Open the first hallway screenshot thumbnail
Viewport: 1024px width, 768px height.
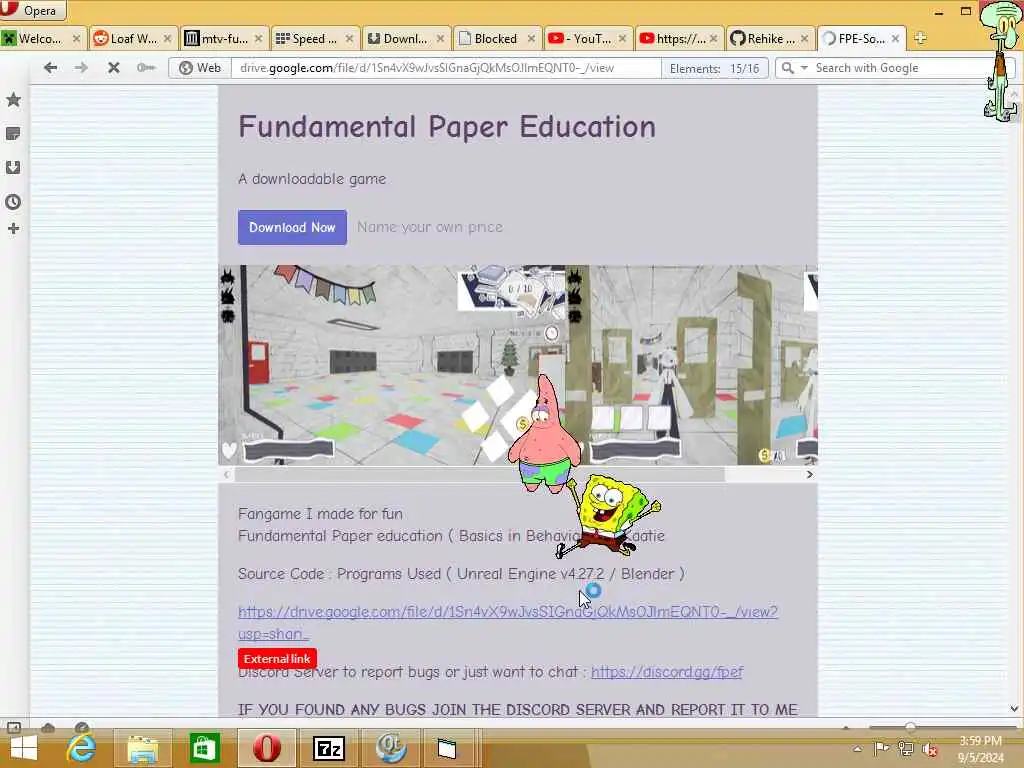tap(392, 365)
